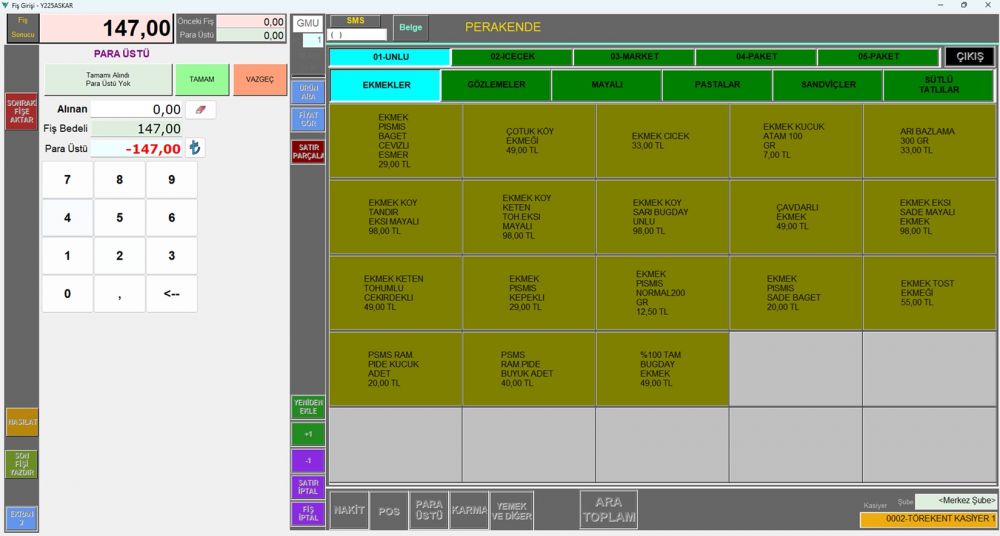Click the Satır Parçala button
Image resolution: width=1000 pixels, height=536 pixels.
(308, 152)
